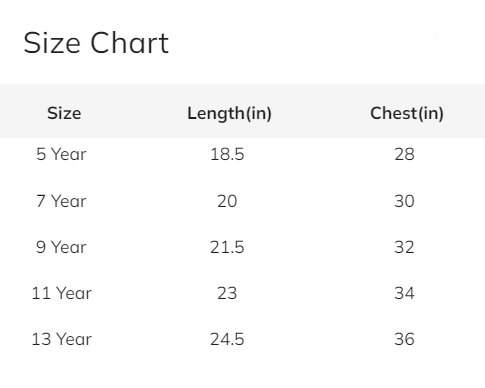Click the 7 Year size row

(242, 201)
